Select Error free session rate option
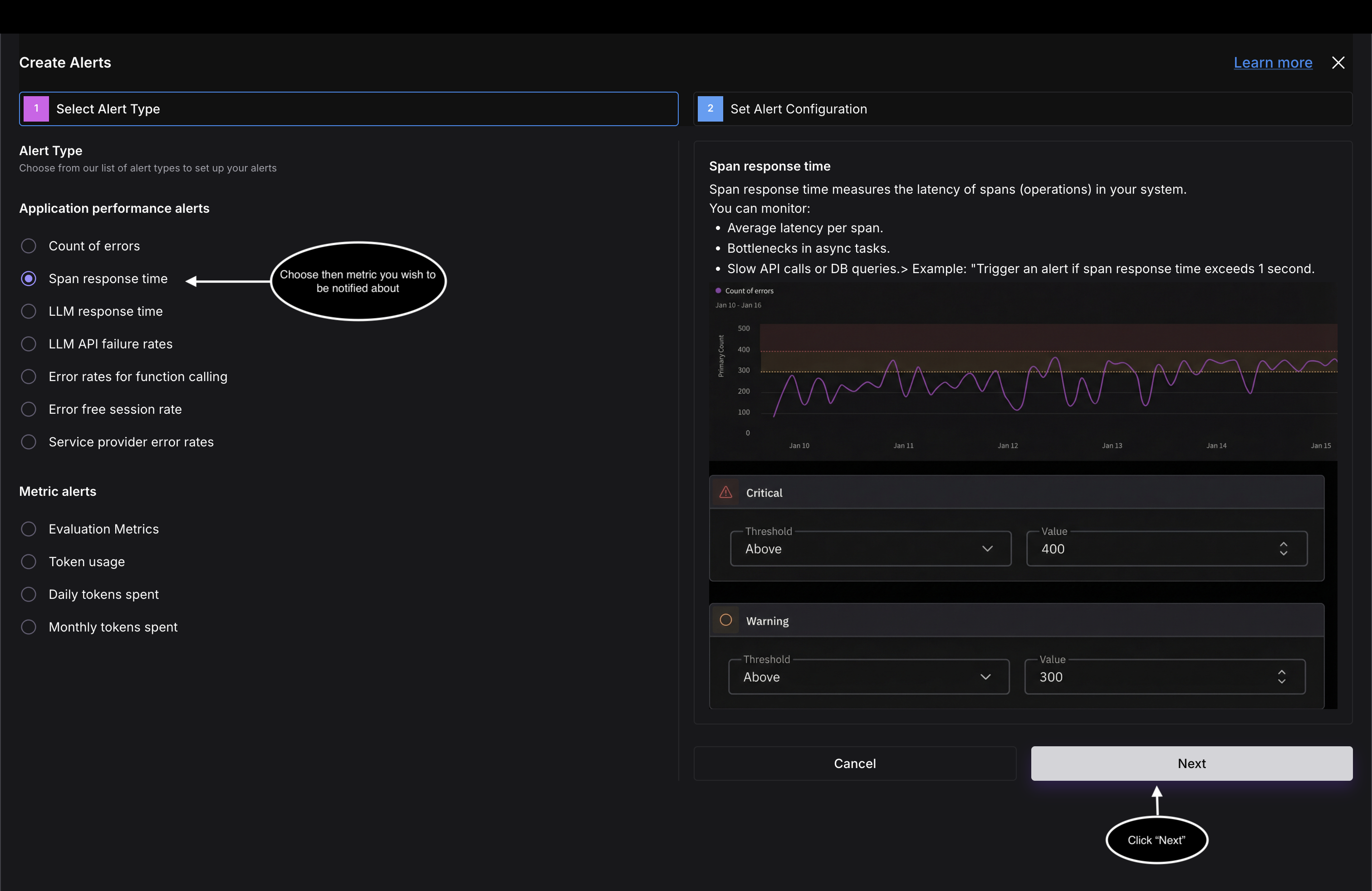The image size is (1372, 891). tap(28, 409)
